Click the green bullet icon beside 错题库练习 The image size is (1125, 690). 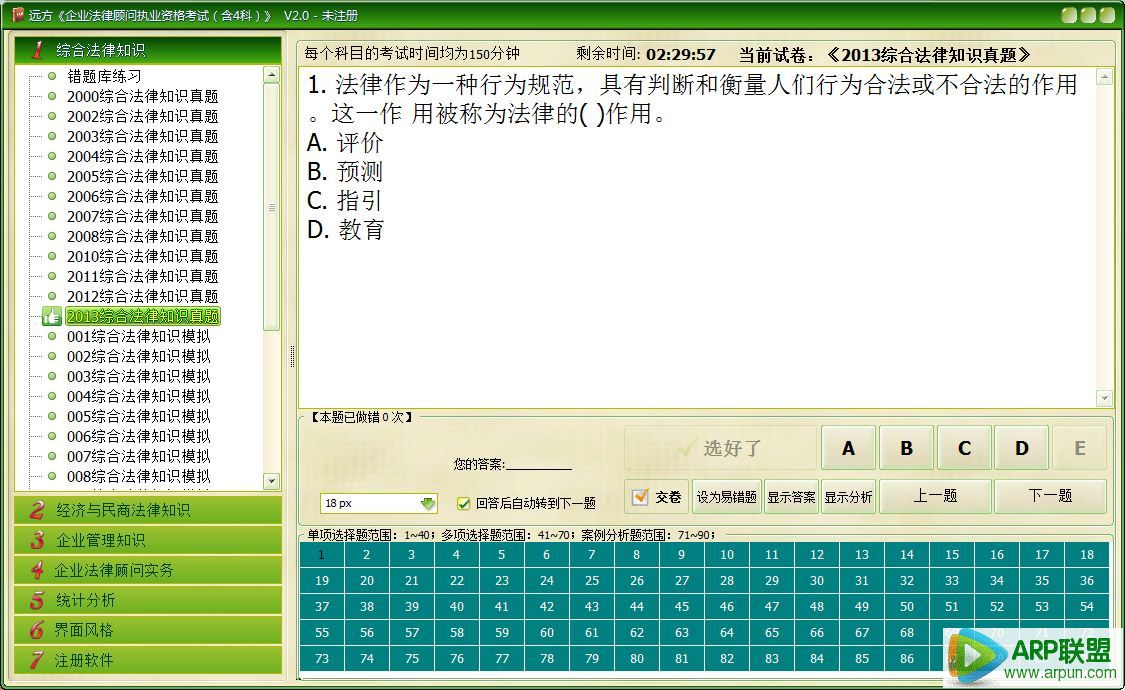tap(52, 76)
